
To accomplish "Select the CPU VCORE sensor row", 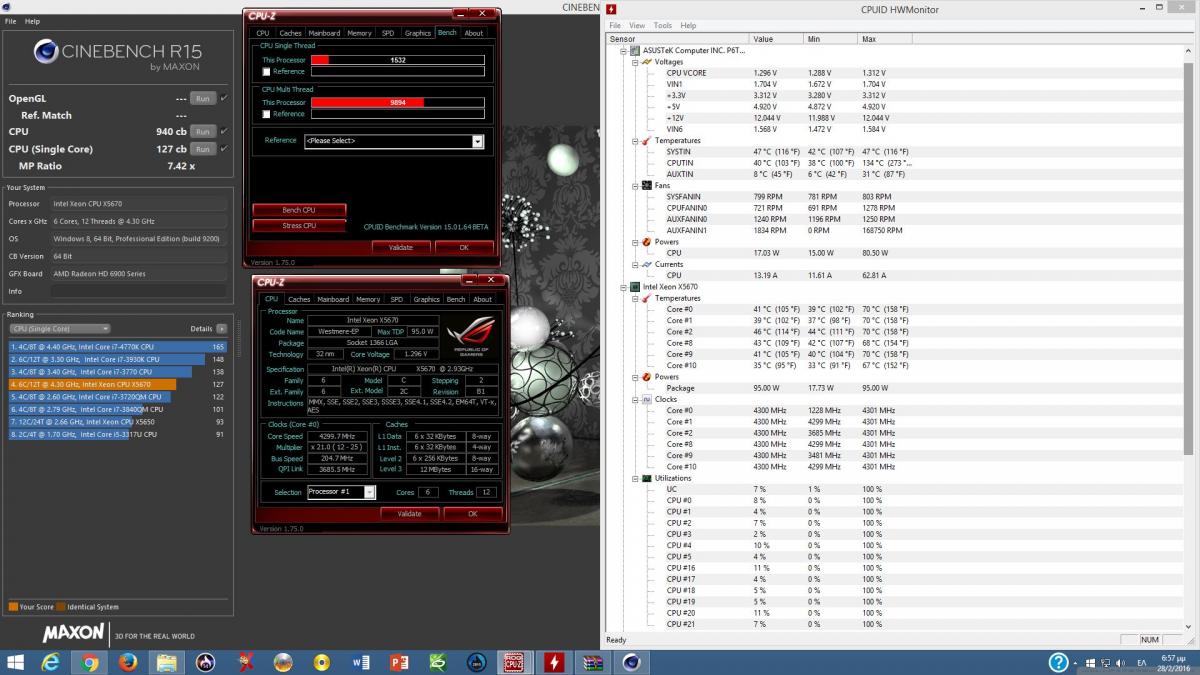I will tap(895, 73).
